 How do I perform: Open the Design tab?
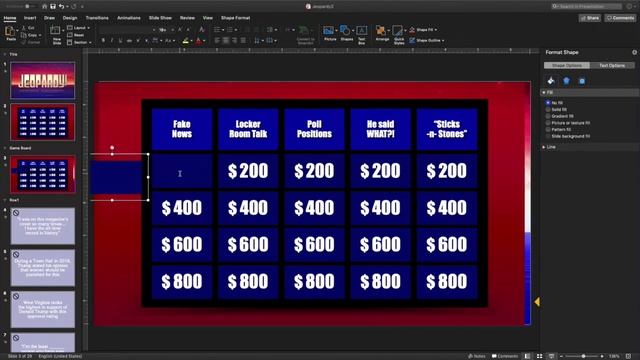pyautogui.click(x=70, y=18)
